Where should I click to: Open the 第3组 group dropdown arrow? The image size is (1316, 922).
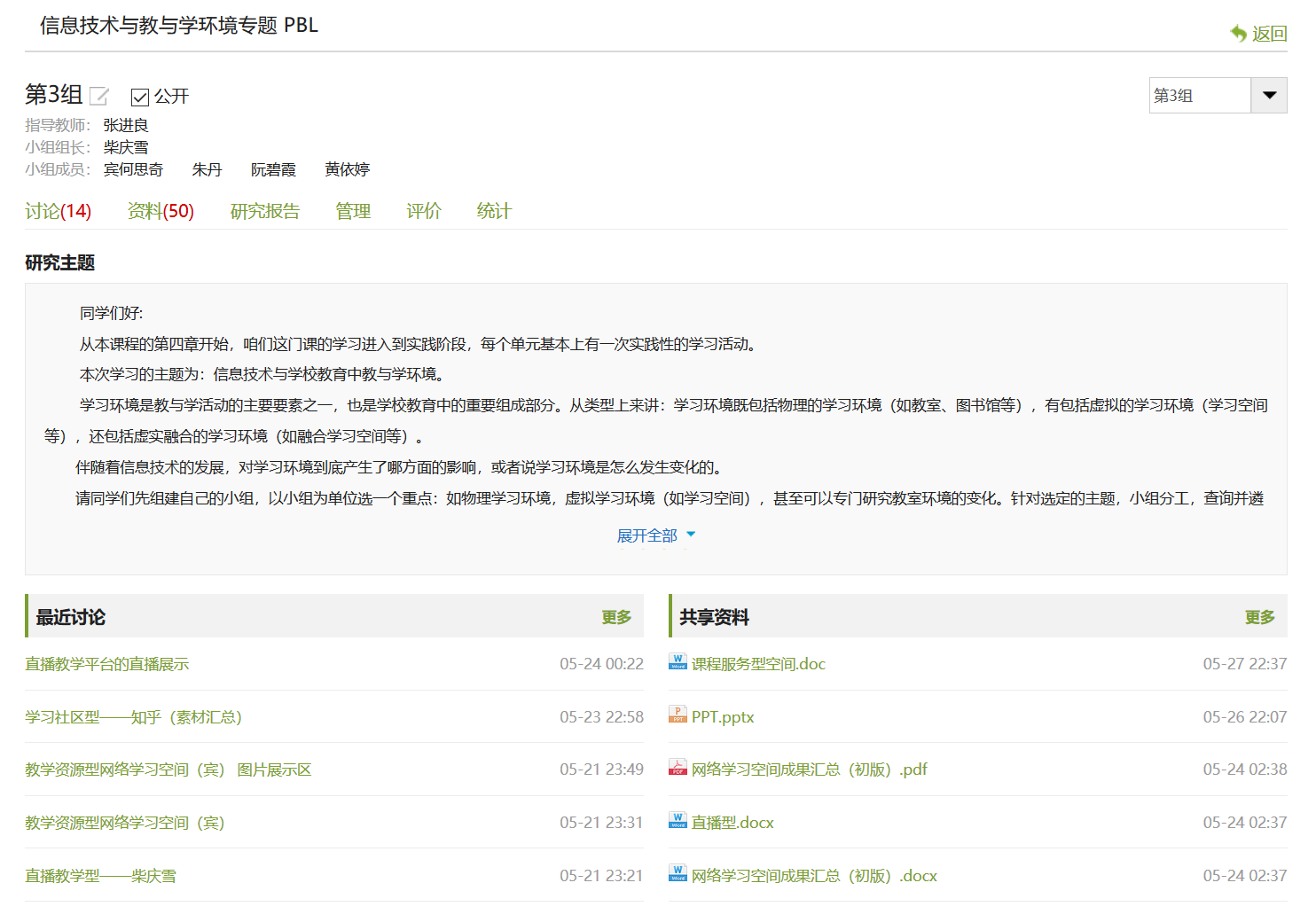pos(1269,96)
